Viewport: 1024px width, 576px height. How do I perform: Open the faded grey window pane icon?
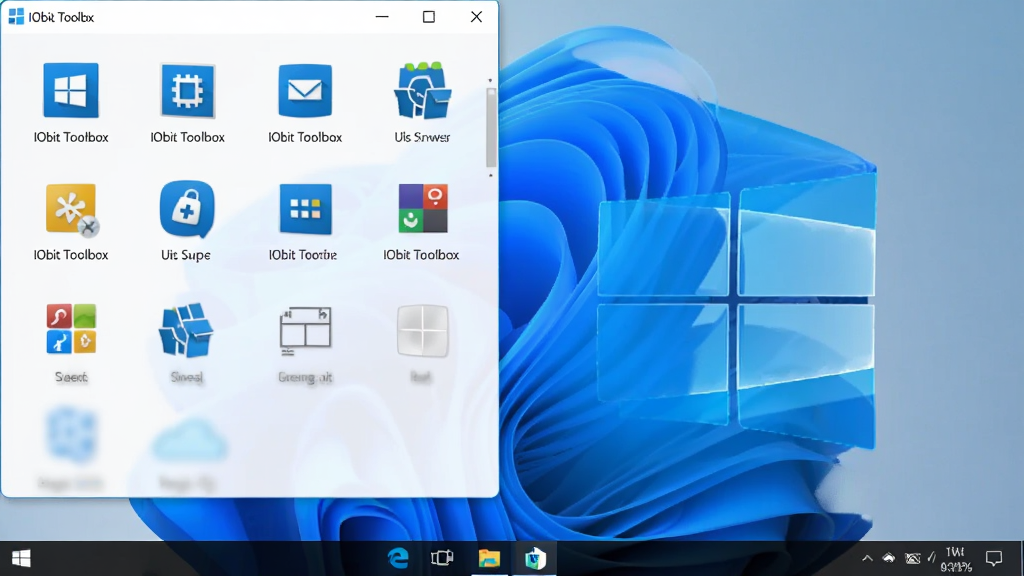pos(423,330)
